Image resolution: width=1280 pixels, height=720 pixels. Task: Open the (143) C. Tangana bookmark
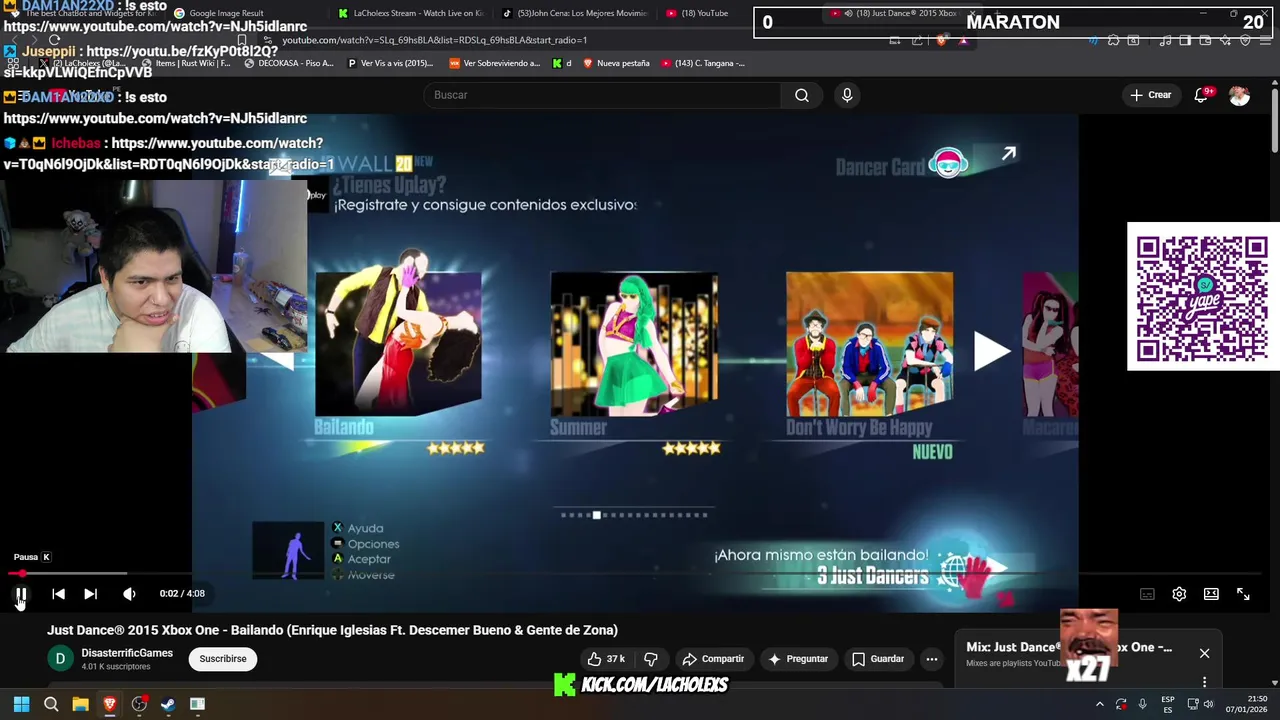(x=703, y=63)
